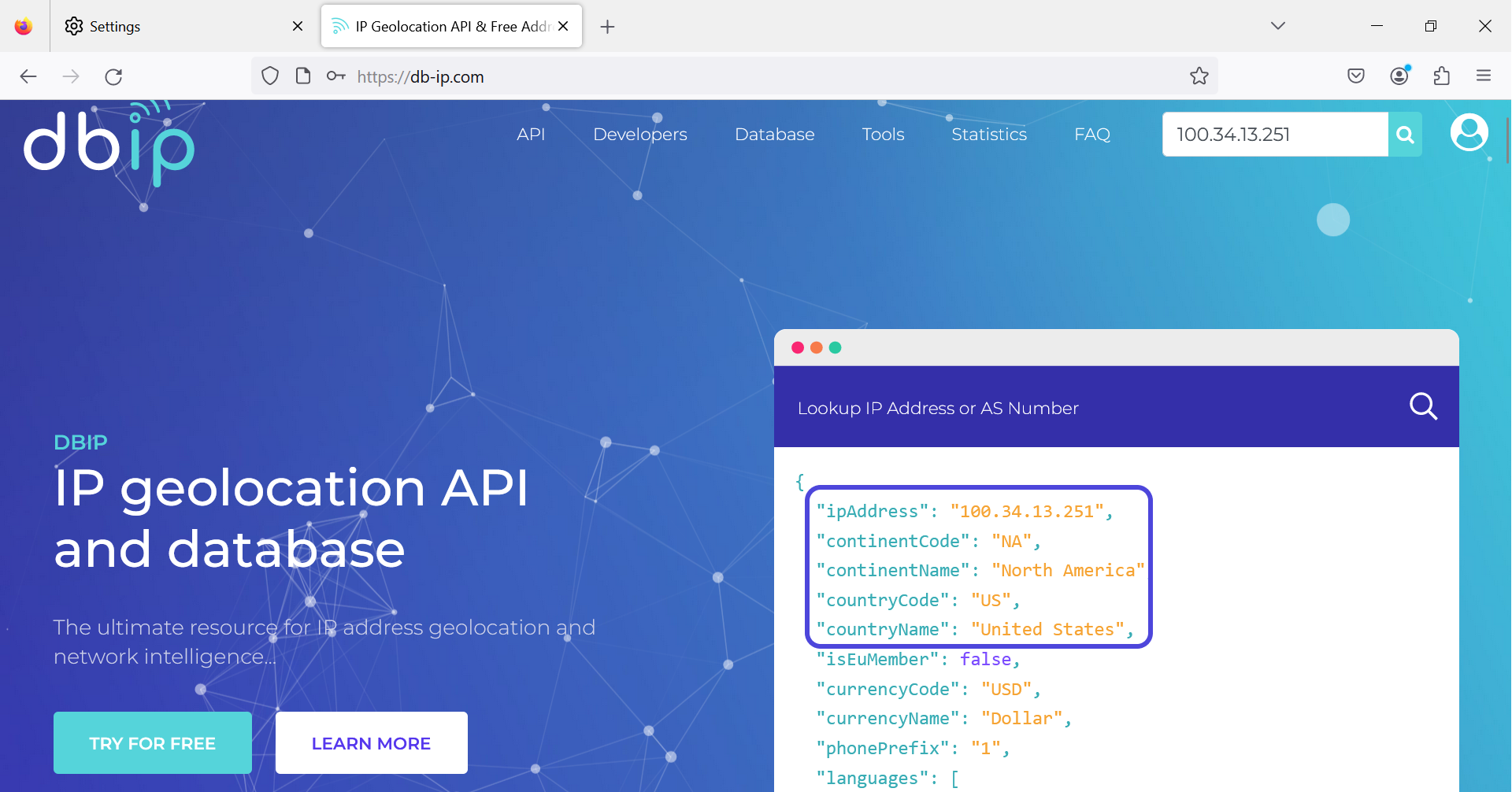Screen dimensions: 1512x792
Task: Select the currencyName value Dollar
Action: [x=1021, y=719]
